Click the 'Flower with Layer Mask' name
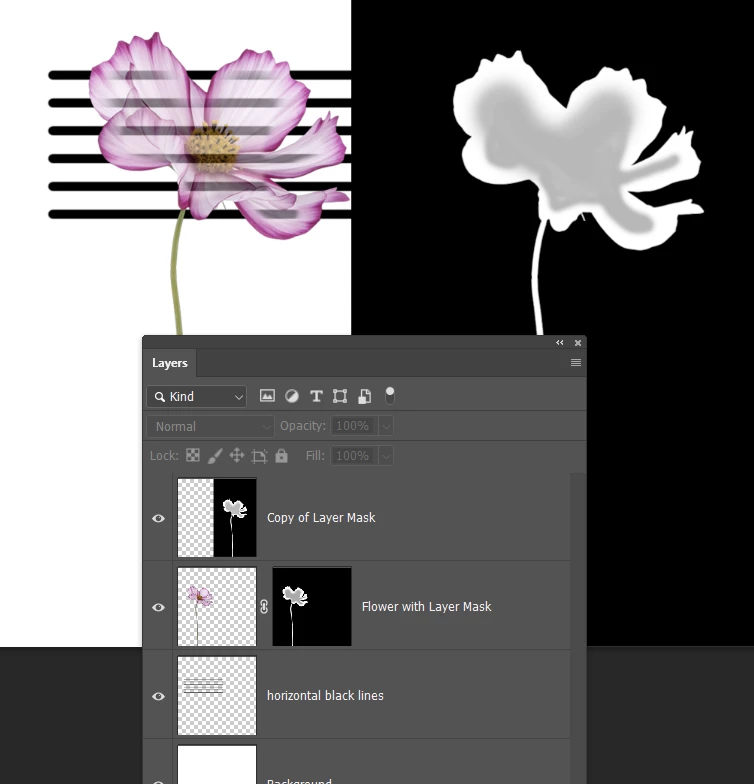Screen dimensions: 754x784 coord(426,606)
